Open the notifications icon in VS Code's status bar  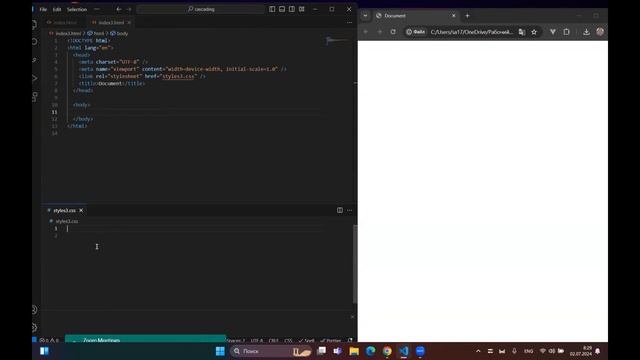350,340
